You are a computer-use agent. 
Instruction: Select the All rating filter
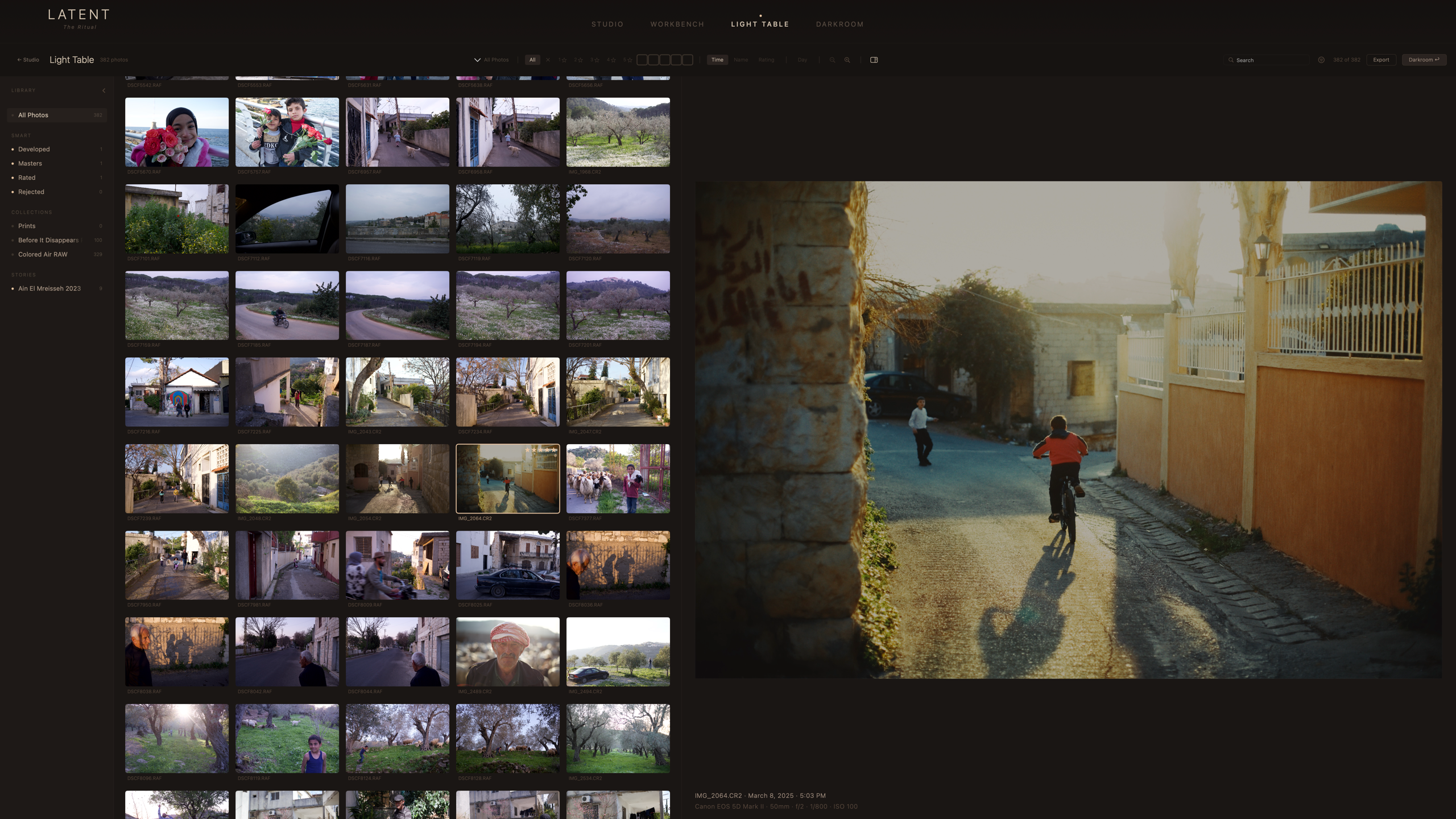point(532,60)
